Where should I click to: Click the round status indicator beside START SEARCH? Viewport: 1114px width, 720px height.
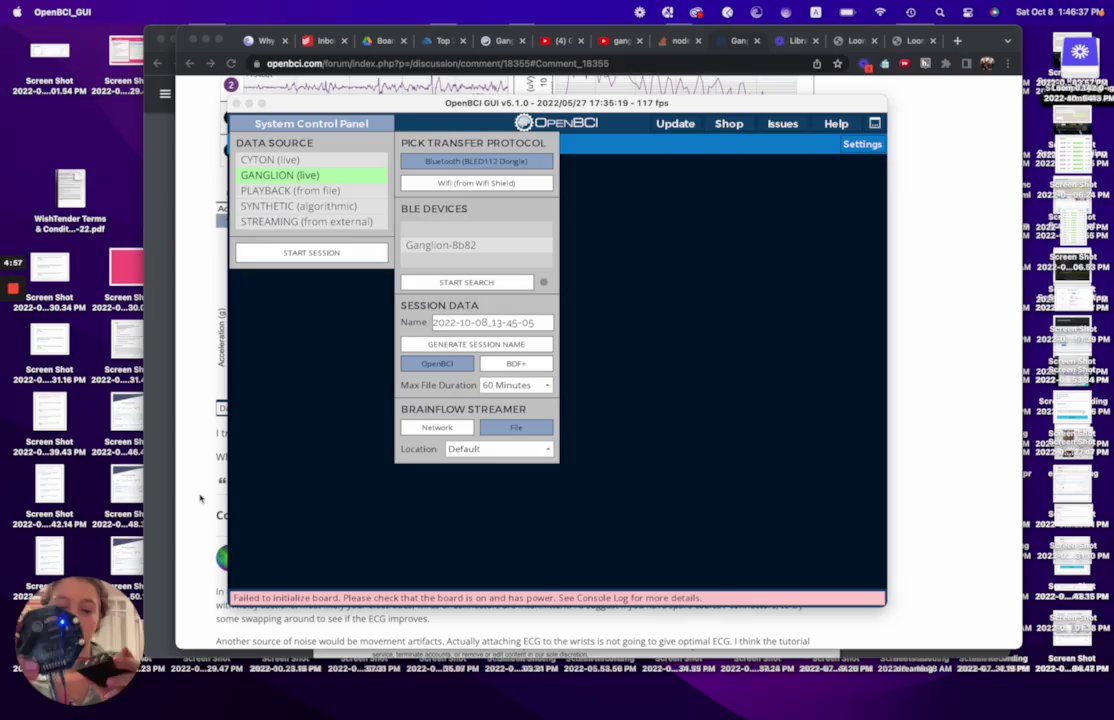544,282
